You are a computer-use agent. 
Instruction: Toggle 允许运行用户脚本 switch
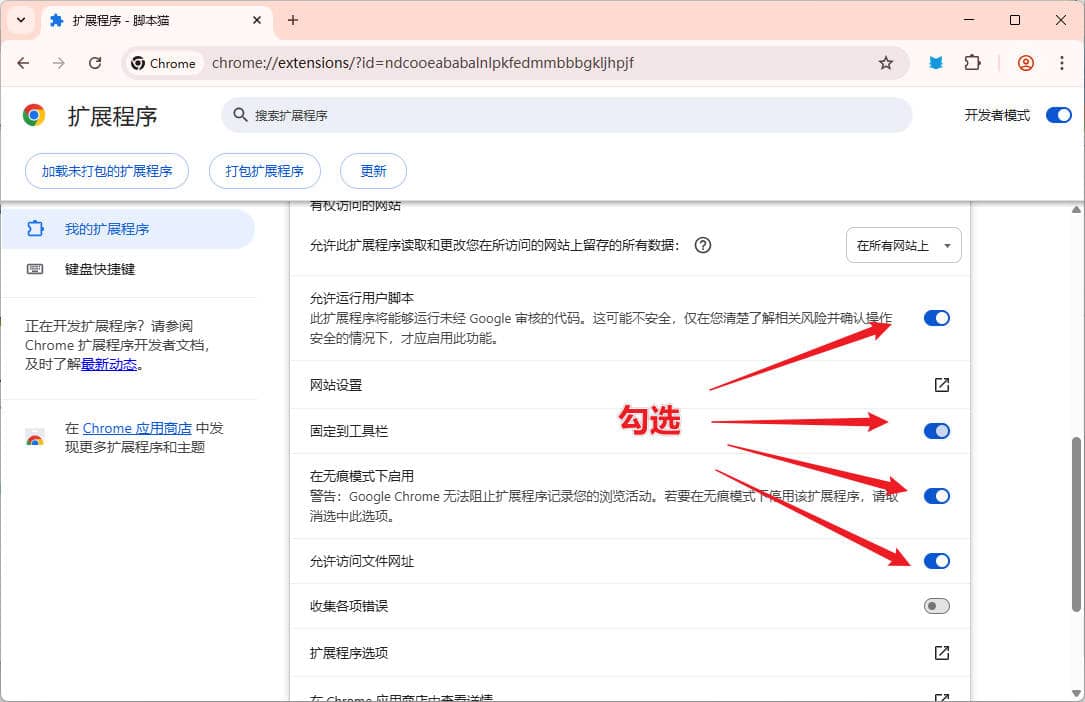936,318
